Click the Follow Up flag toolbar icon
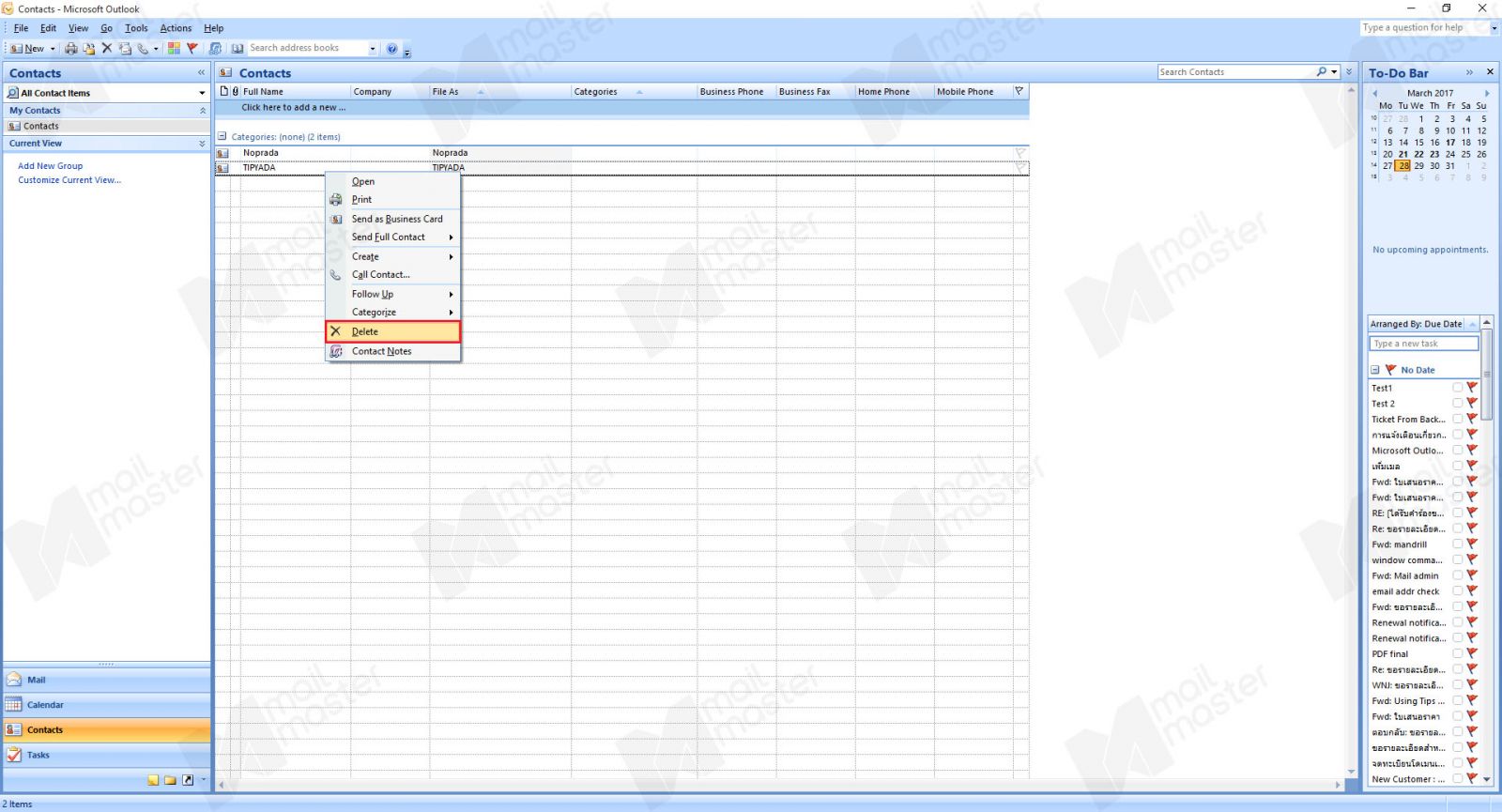Image resolution: width=1502 pixels, height=812 pixels. pos(192,48)
